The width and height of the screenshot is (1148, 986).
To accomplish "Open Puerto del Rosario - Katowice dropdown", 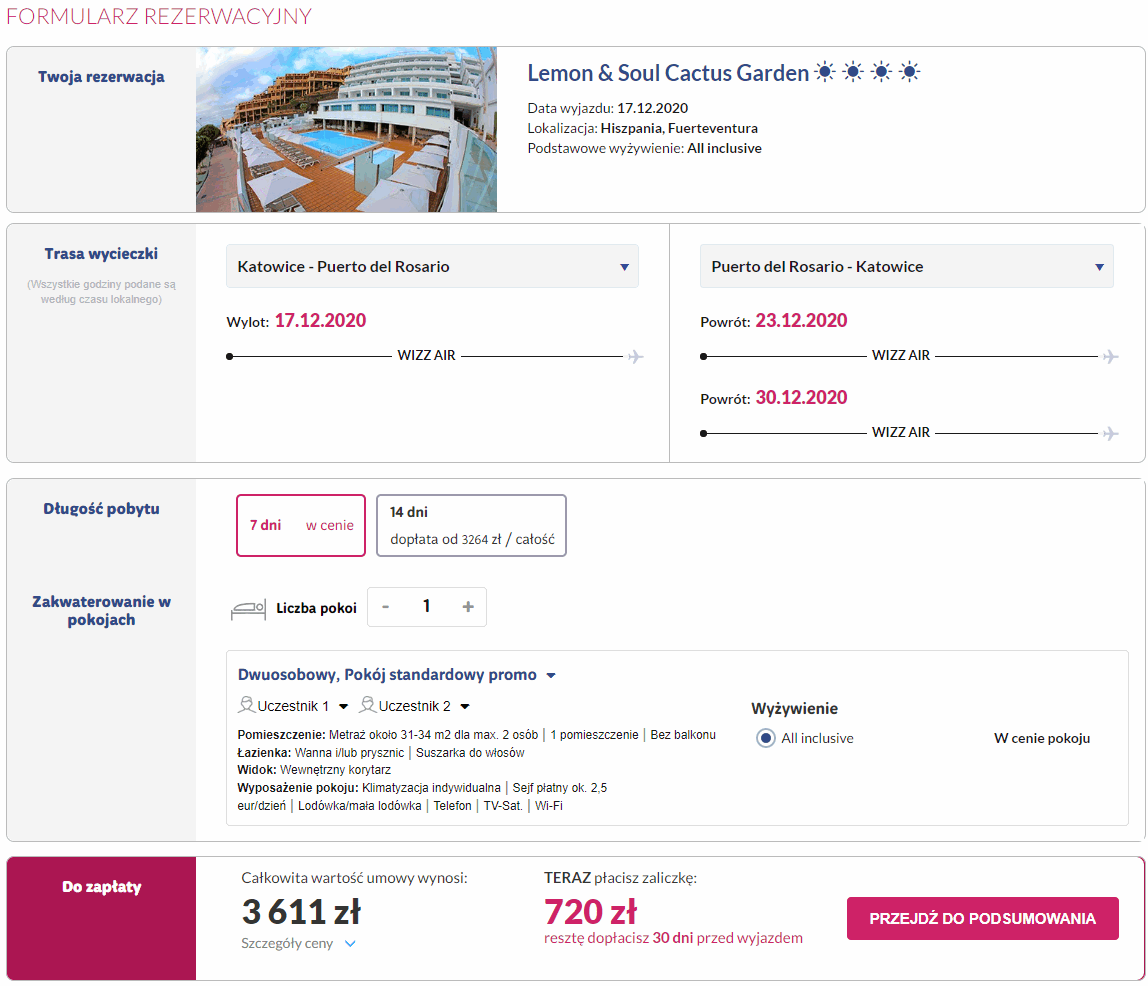I will [x=906, y=266].
